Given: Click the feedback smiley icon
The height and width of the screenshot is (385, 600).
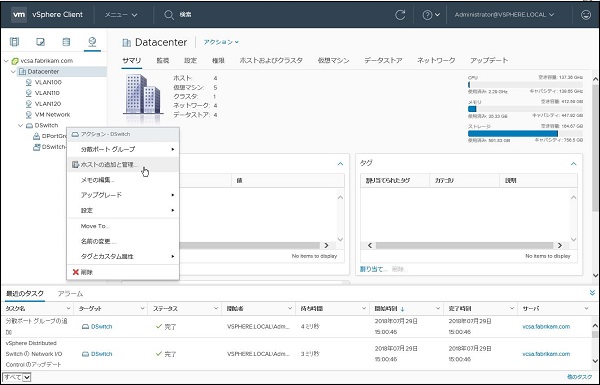Looking at the screenshot, I should tap(586, 15).
